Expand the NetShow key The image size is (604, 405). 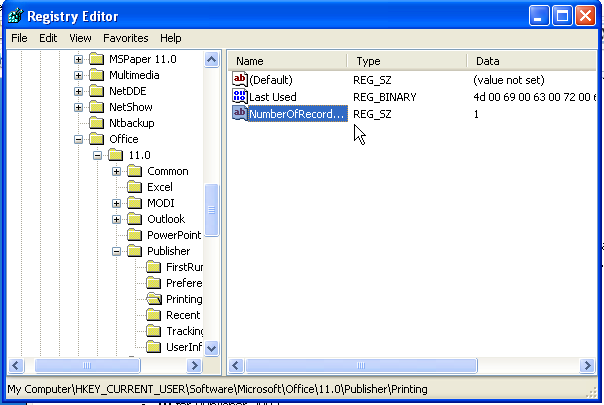click(78, 107)
